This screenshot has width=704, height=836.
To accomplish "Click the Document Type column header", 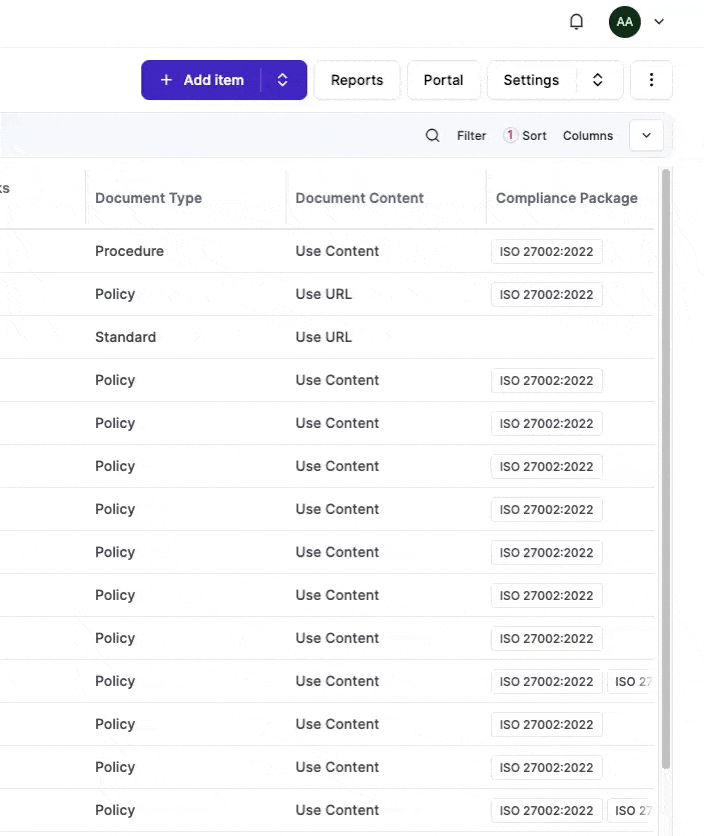I will [x=148, y=198].
